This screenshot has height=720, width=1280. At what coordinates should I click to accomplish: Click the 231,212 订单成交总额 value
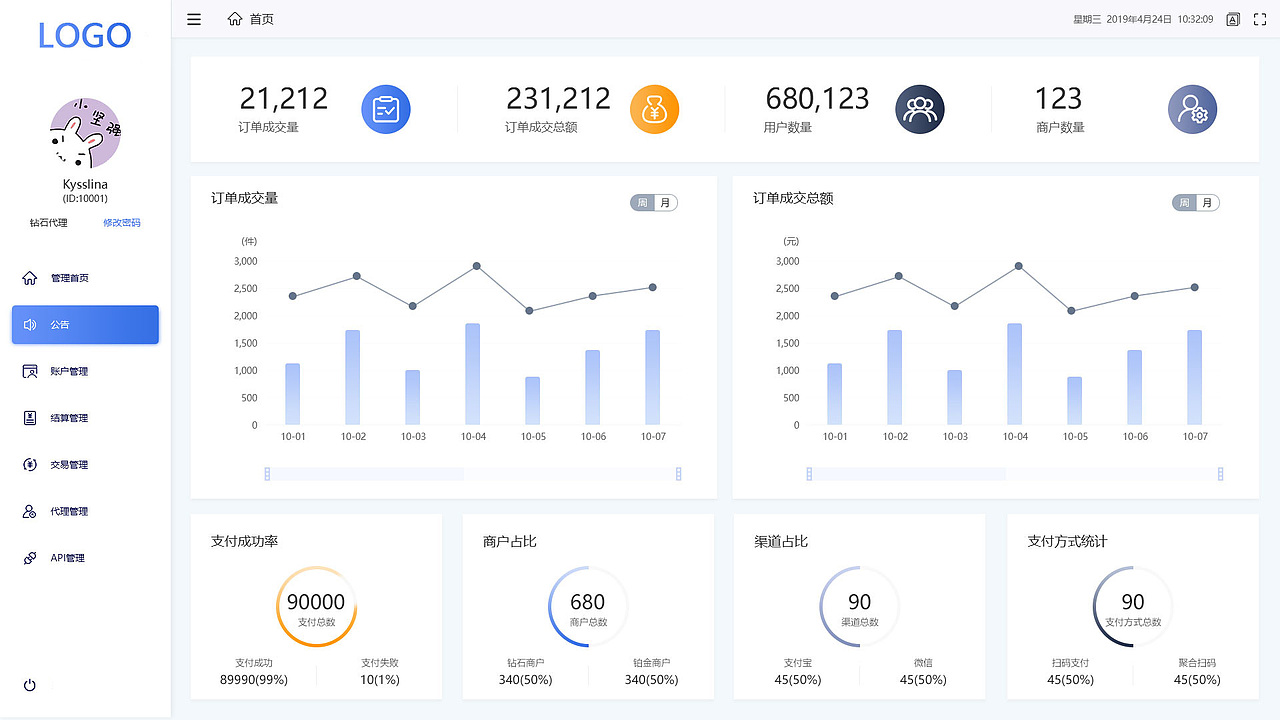[x=558, y=98]
